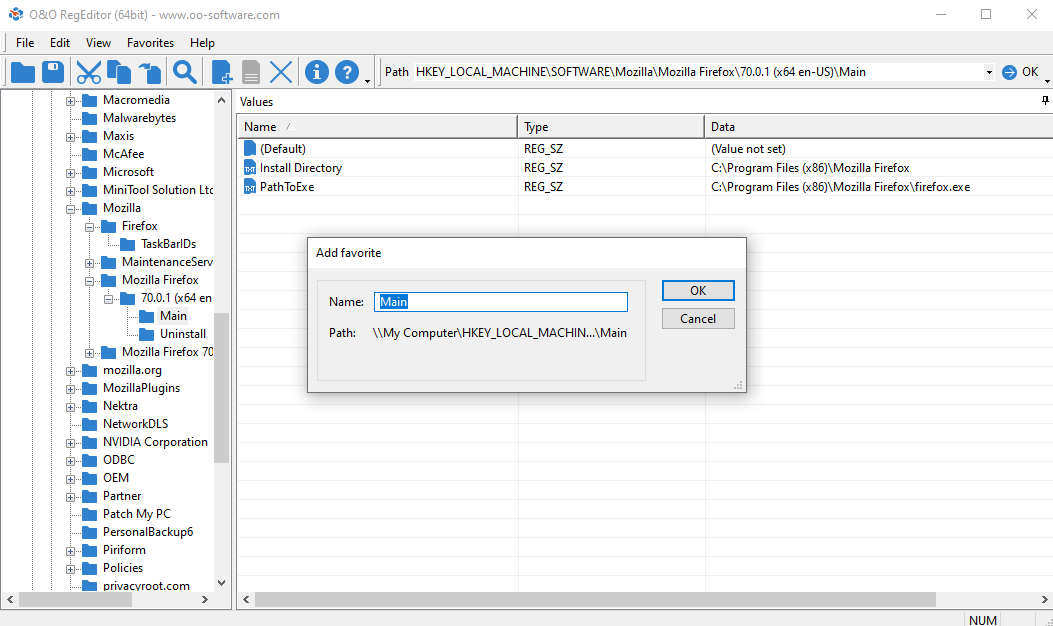Image resolution: width=1053 pixels, height=626 pixels.
Task: Select the PathToExe value
Action: click(645, 187)
